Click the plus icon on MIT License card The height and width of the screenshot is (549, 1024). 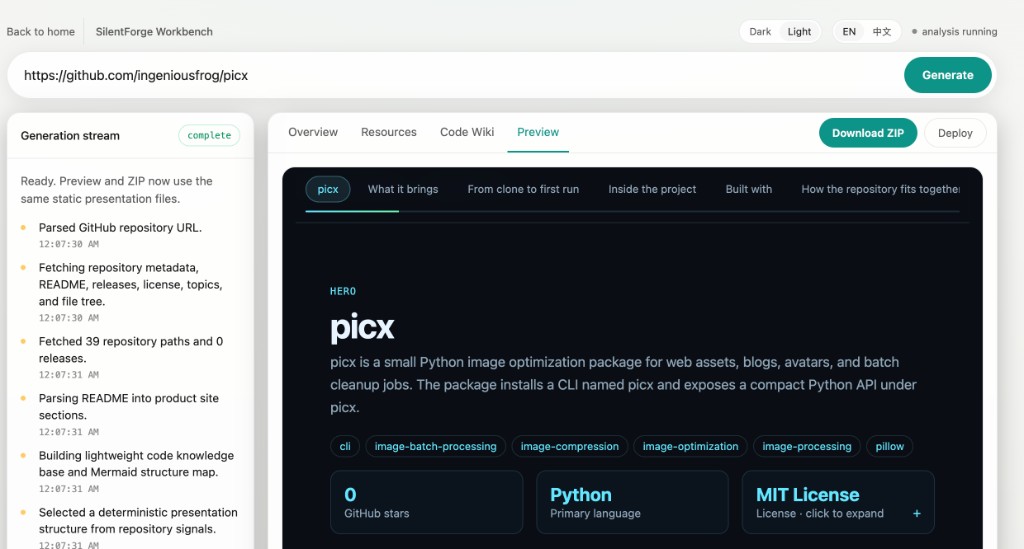(x=917, y=514)
